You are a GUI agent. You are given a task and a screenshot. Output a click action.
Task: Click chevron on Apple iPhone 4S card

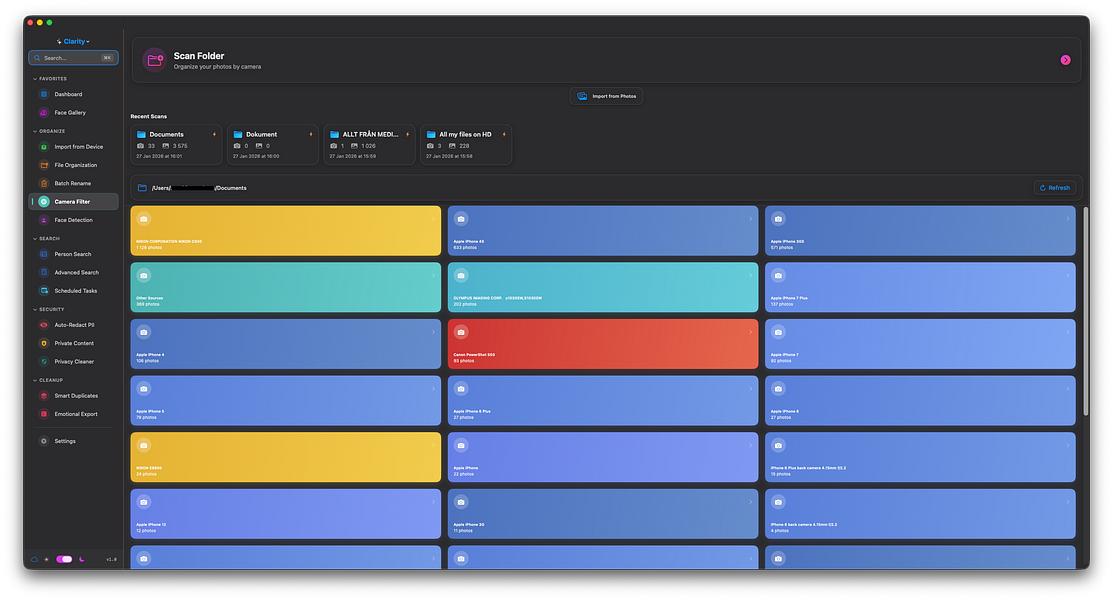(x=750, y=219)
